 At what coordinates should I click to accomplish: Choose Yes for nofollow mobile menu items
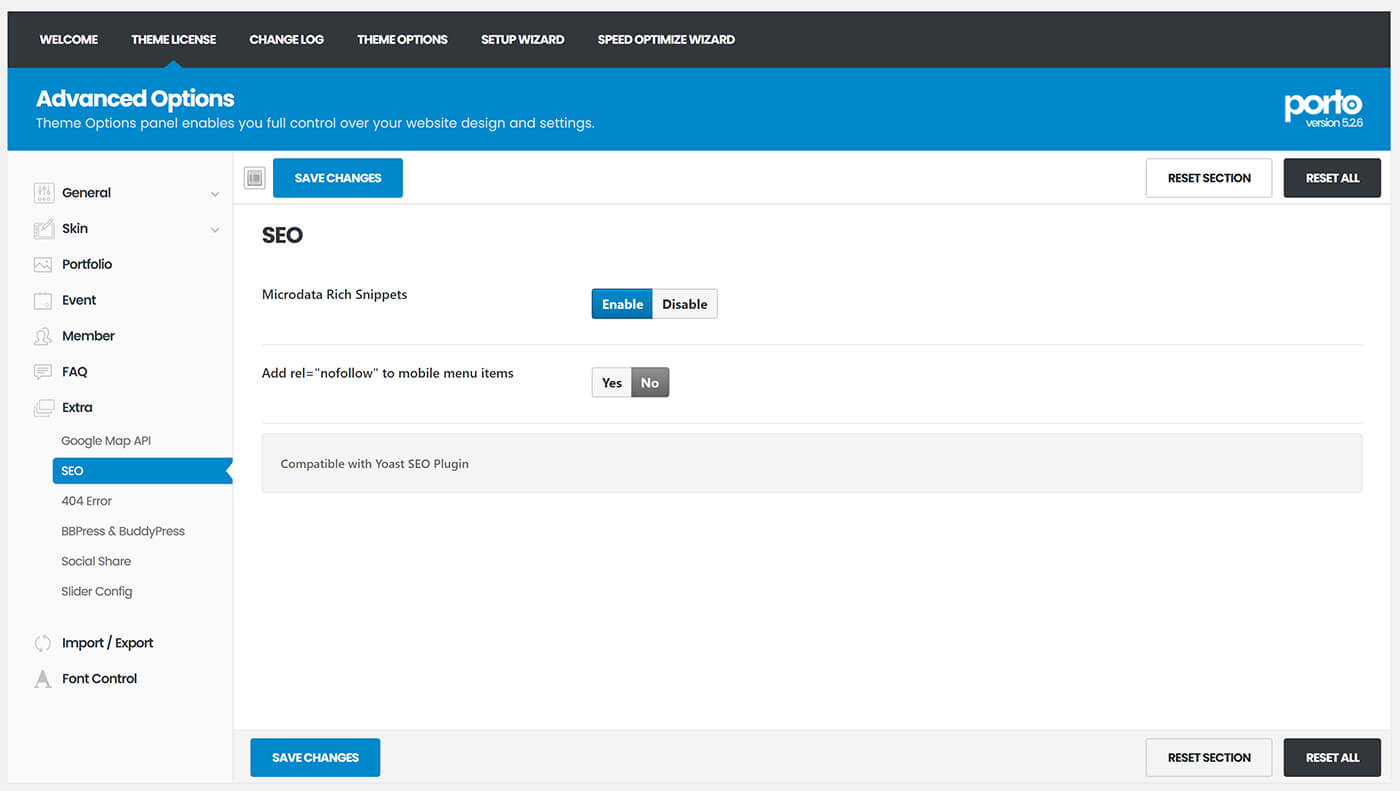612,383
